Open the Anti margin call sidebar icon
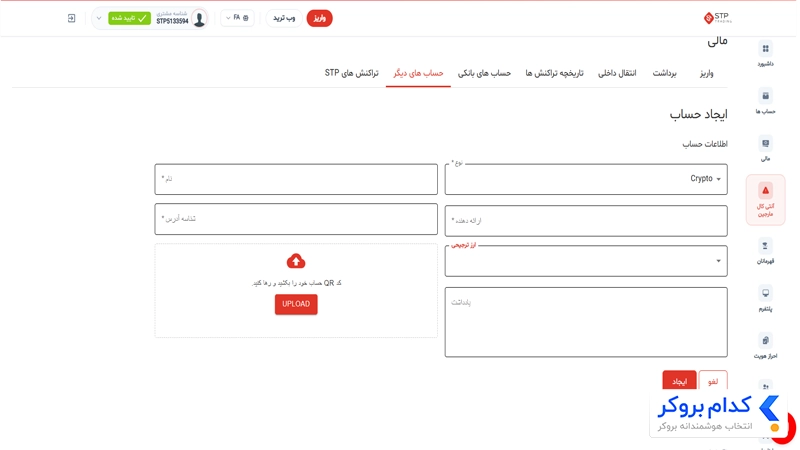Screen dimensions: 800x450 765,191
